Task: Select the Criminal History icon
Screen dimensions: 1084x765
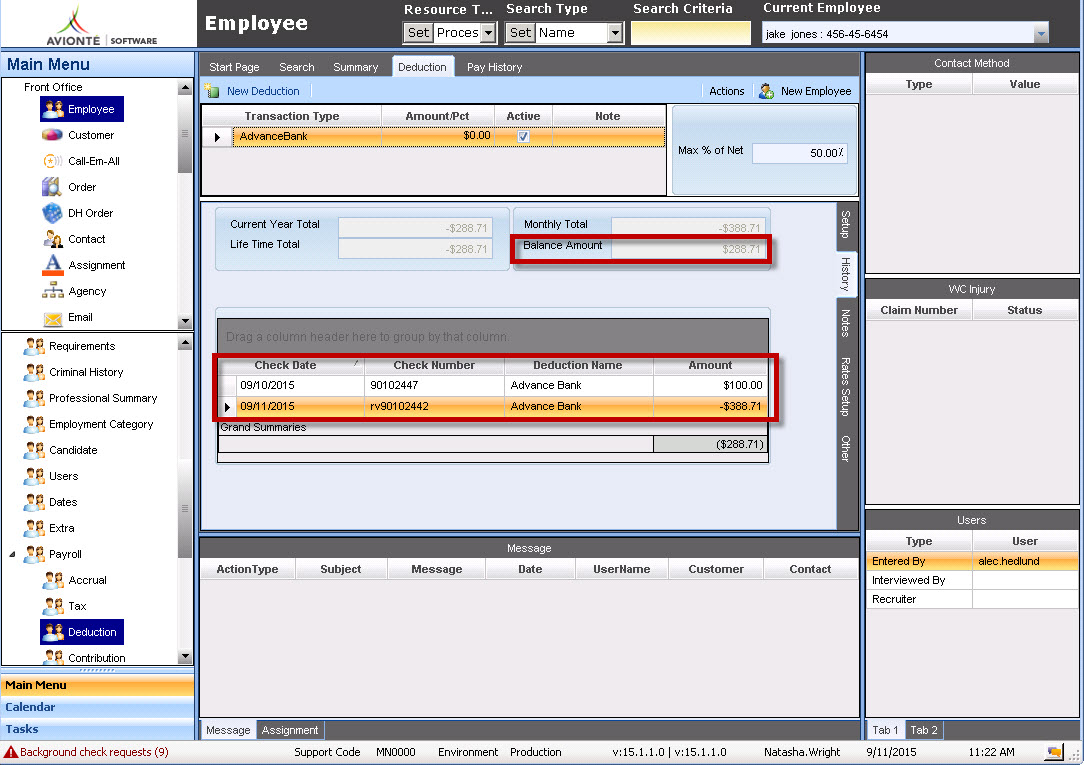Action: point(34,372)
